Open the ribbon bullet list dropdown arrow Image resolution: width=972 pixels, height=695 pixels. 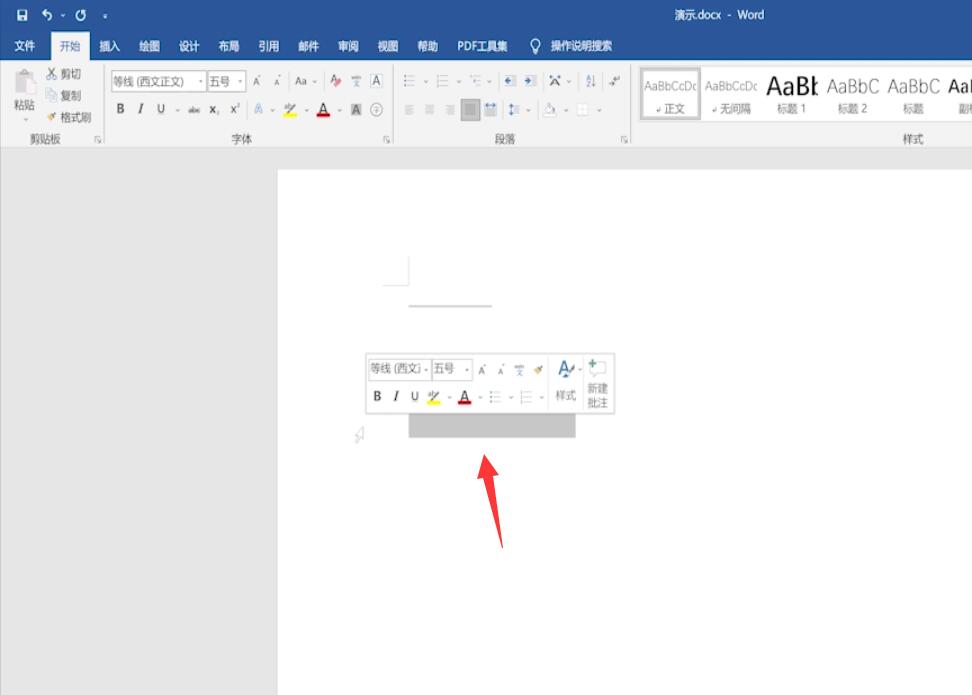tap(426, 81)
